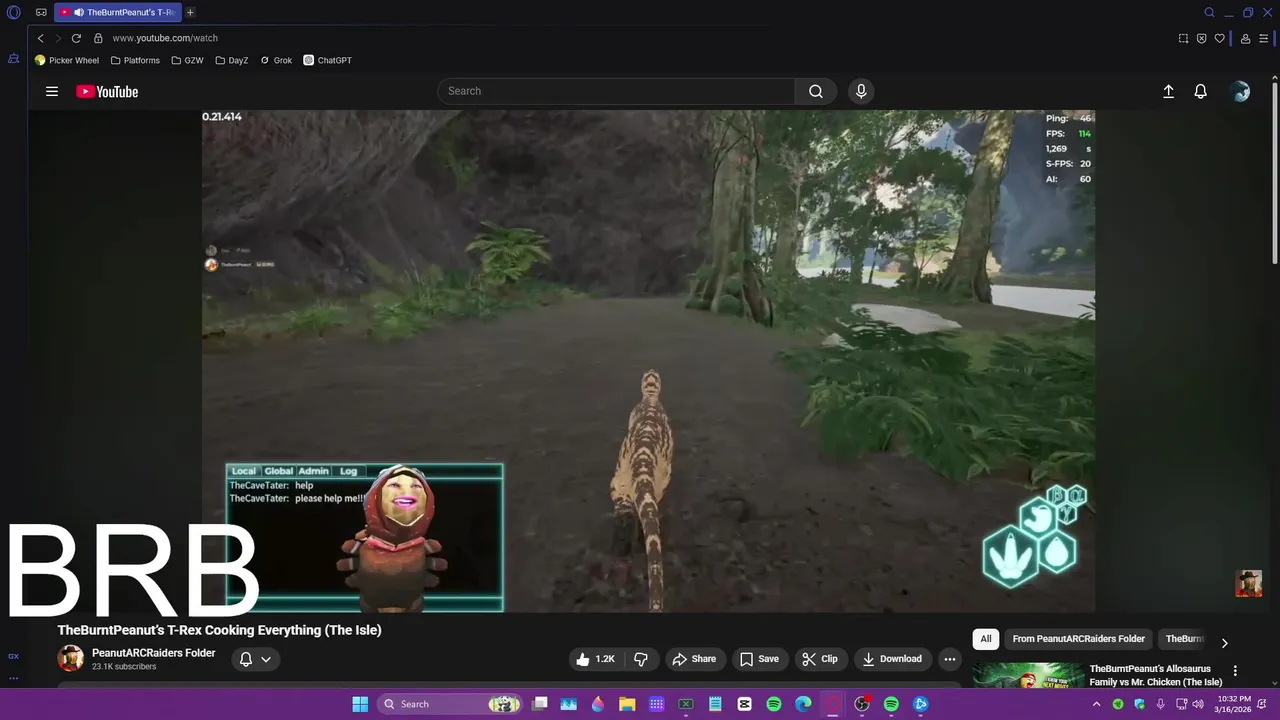This screenshot has height=720, width=1280.
Task: Go back to the previous page
Action: point(41,38)
